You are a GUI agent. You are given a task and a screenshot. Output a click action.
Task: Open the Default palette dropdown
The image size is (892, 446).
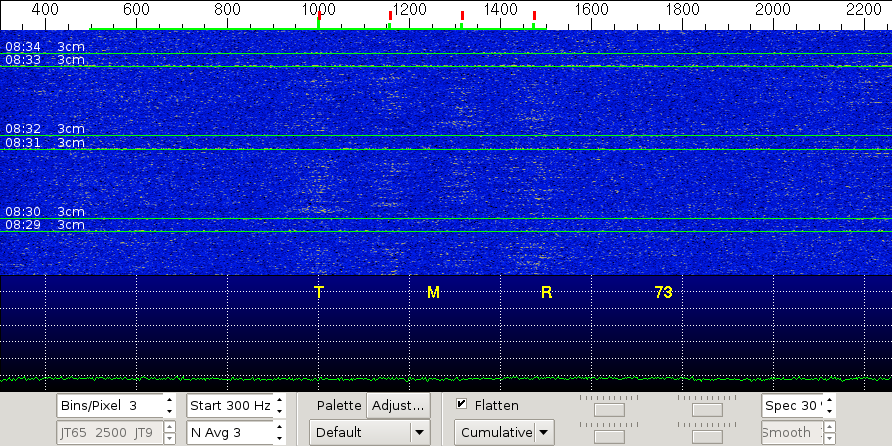tap(370, 433)
